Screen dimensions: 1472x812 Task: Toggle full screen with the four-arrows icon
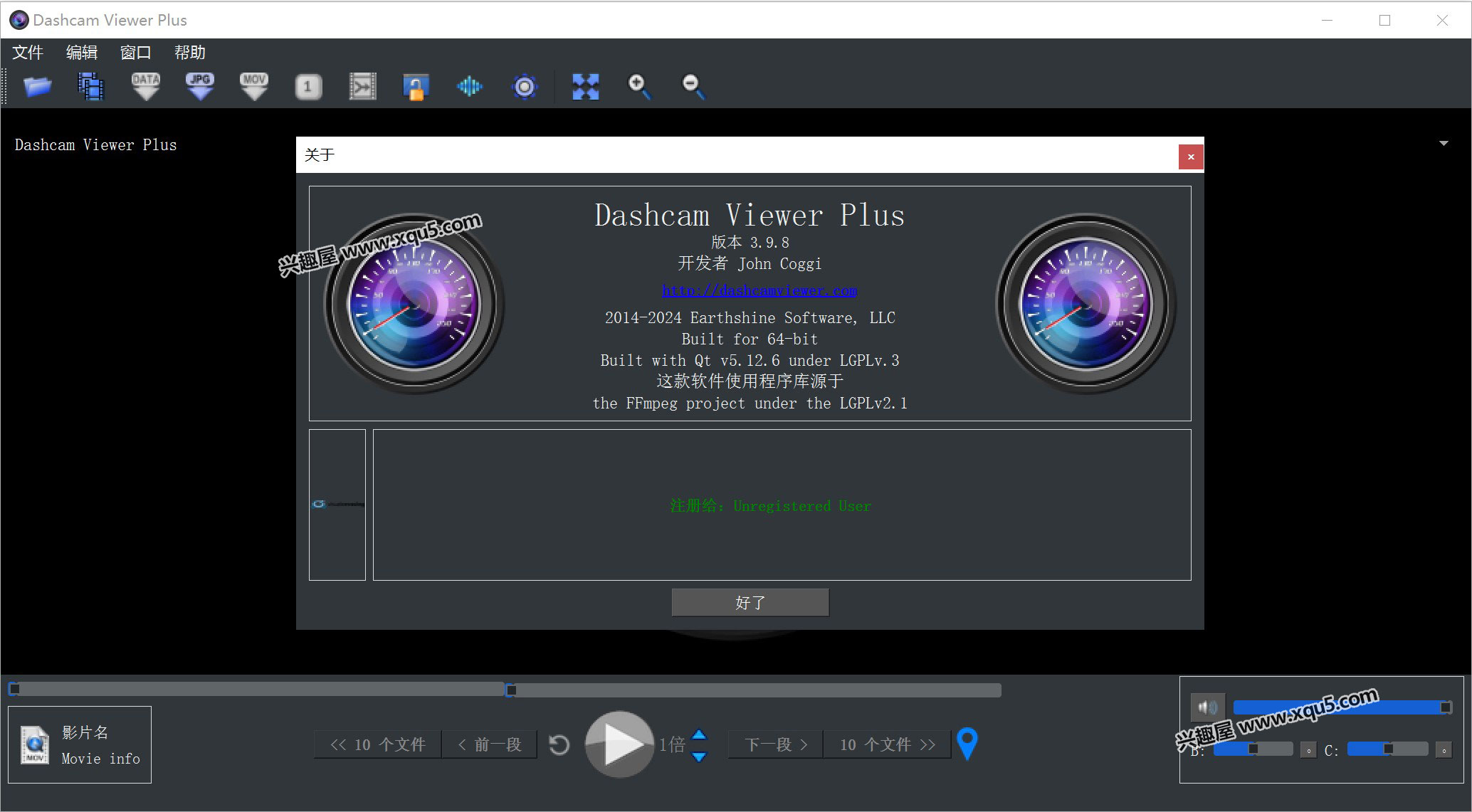[586, 87]
